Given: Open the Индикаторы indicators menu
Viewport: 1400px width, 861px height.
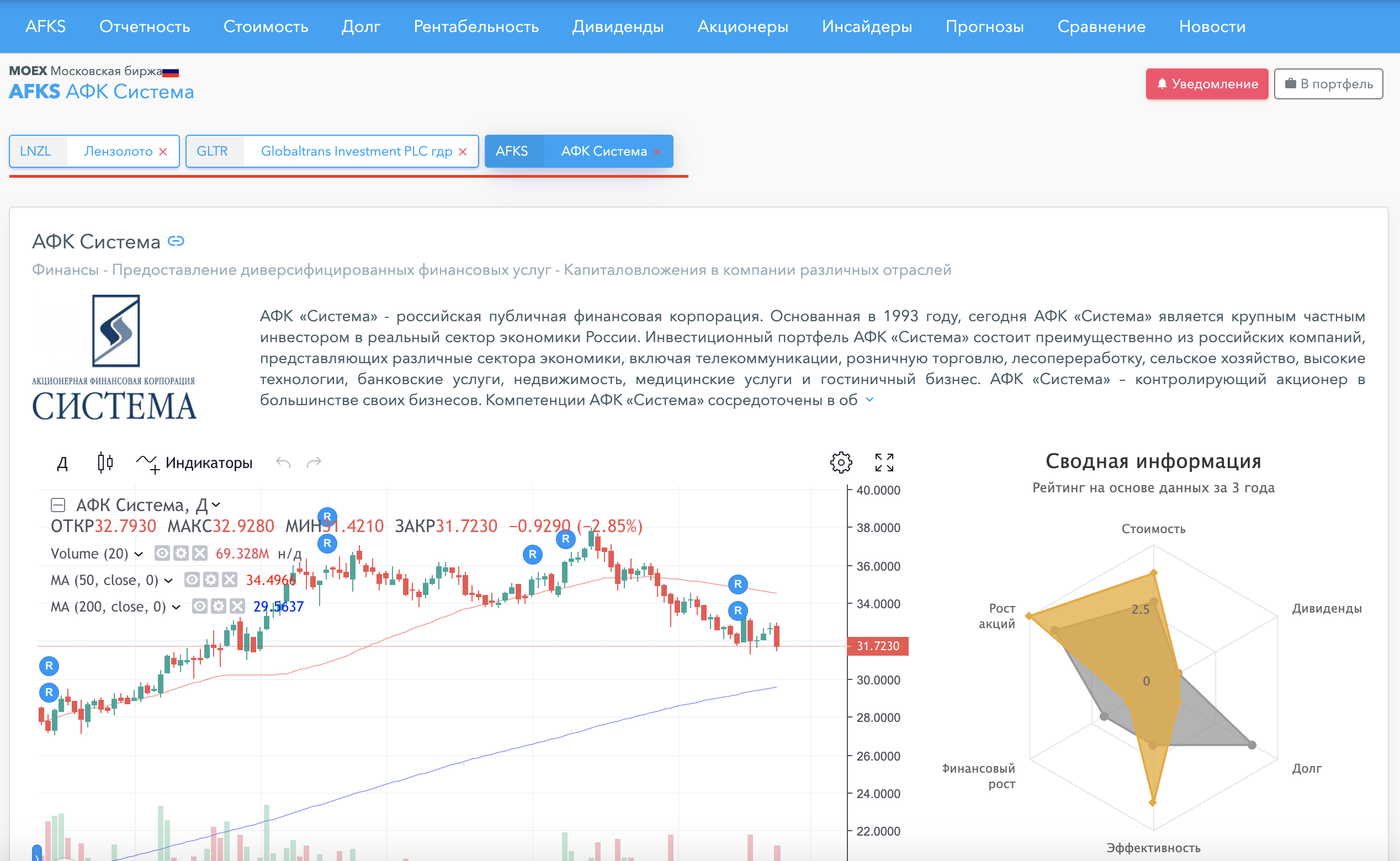Looking at the screenshot, I should click(194, 463).
